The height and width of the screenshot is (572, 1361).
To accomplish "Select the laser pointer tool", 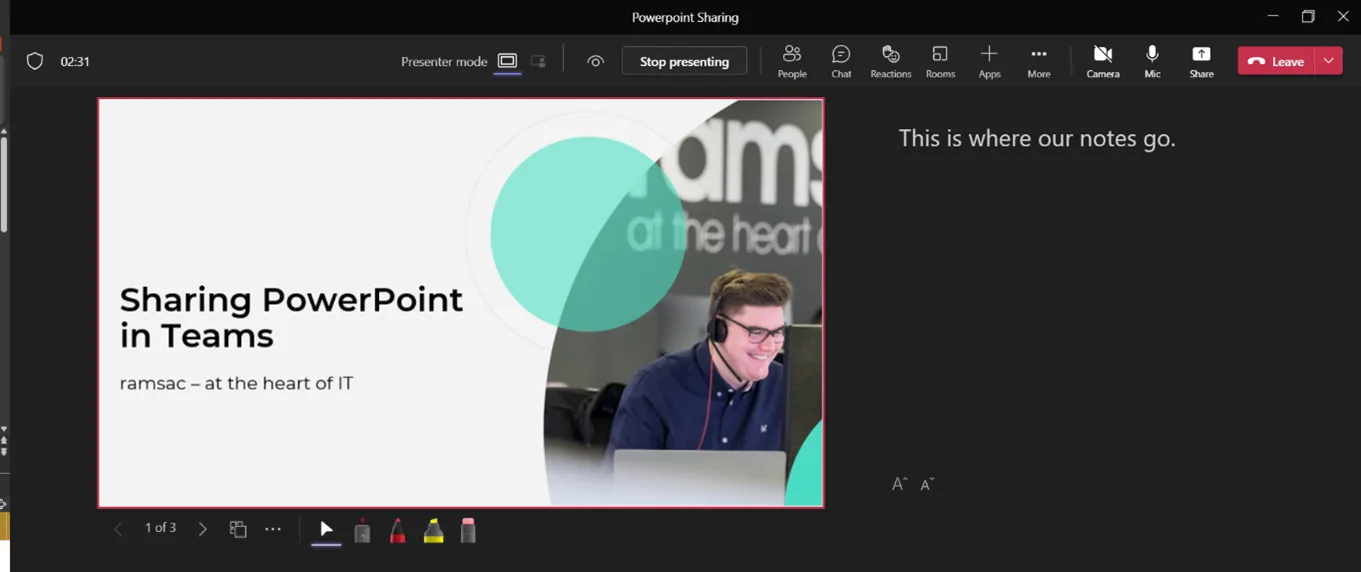I will pos(362,530).
